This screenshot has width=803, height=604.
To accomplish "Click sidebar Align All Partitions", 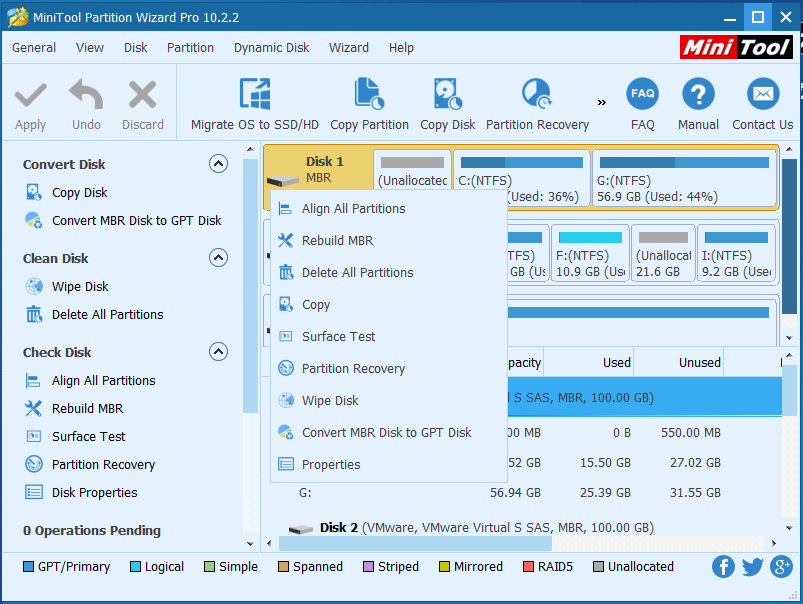I will (90, 380).
